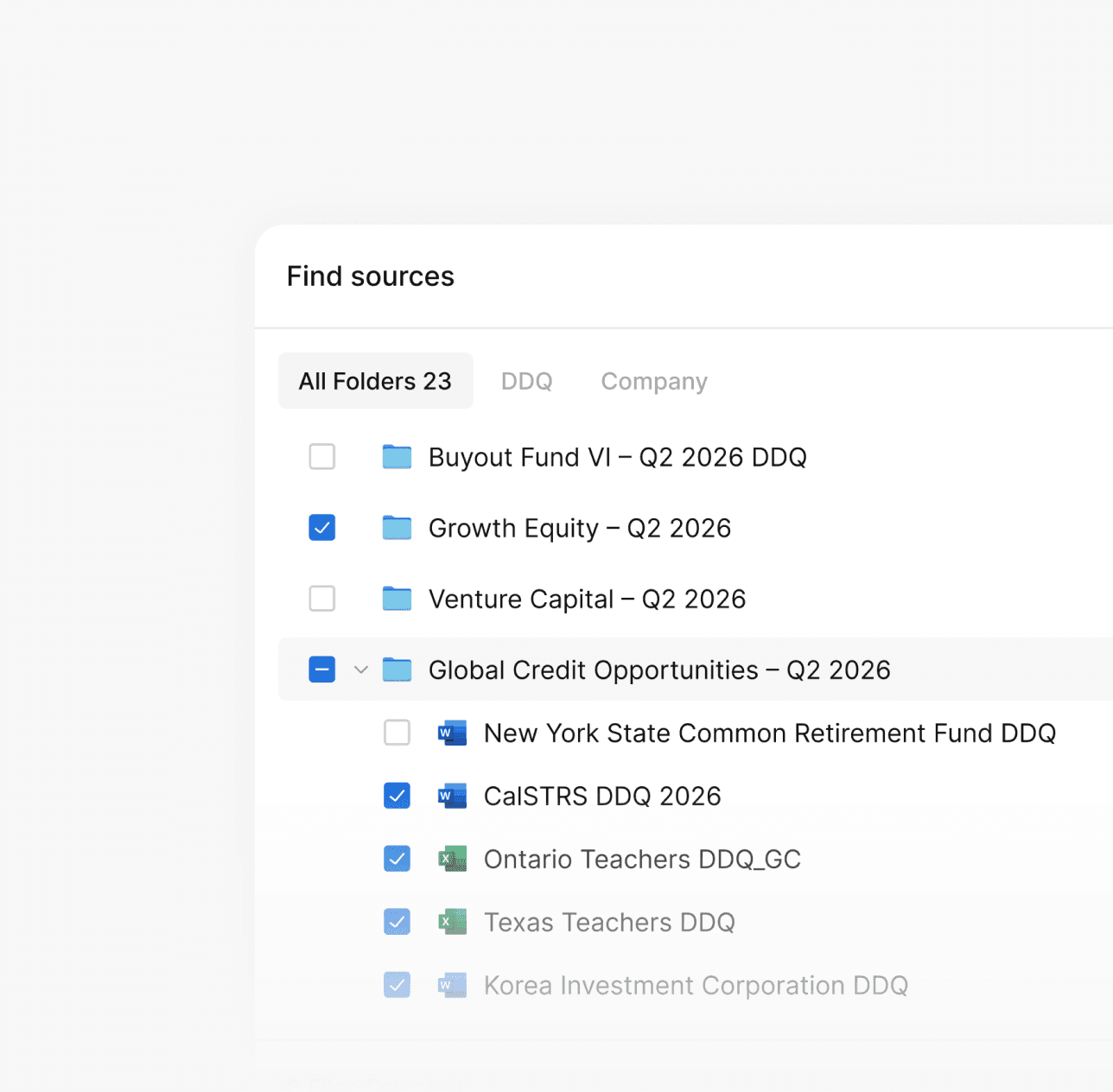Select the All Folders 23 tab
1113x1092 pixels.
(375, 381)
